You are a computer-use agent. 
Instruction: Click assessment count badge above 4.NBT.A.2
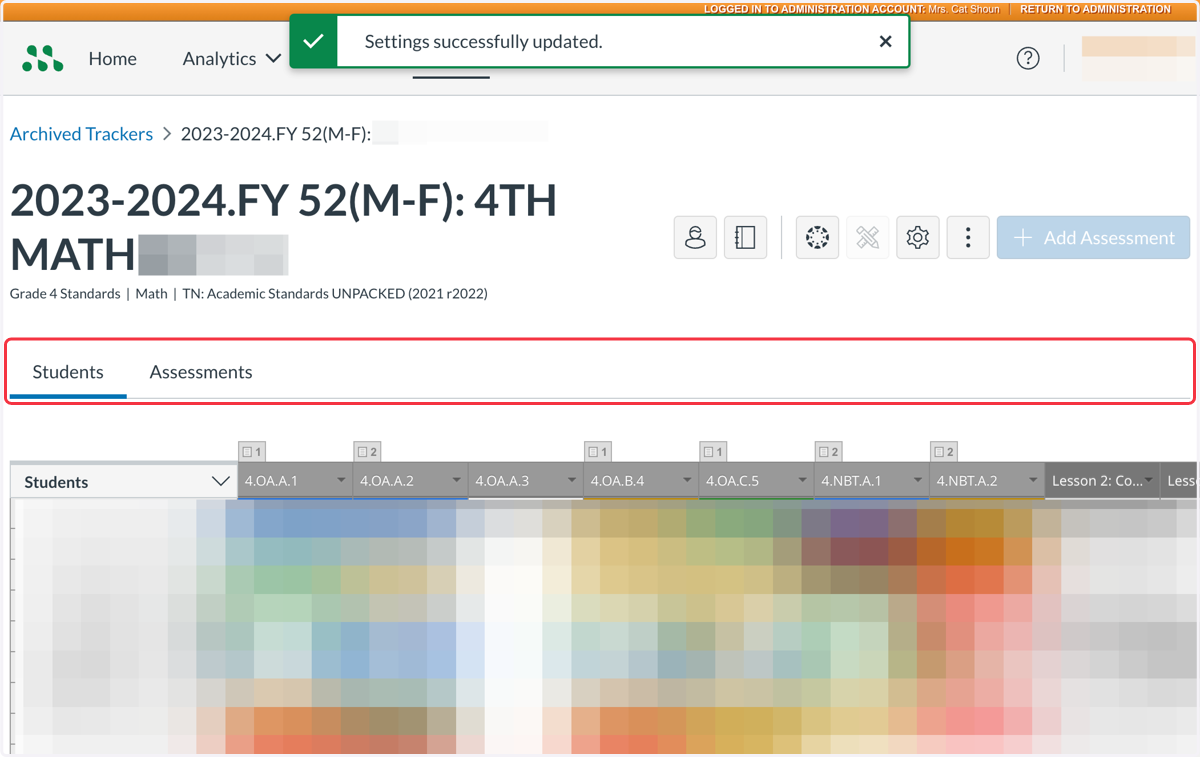pos(943,452)
